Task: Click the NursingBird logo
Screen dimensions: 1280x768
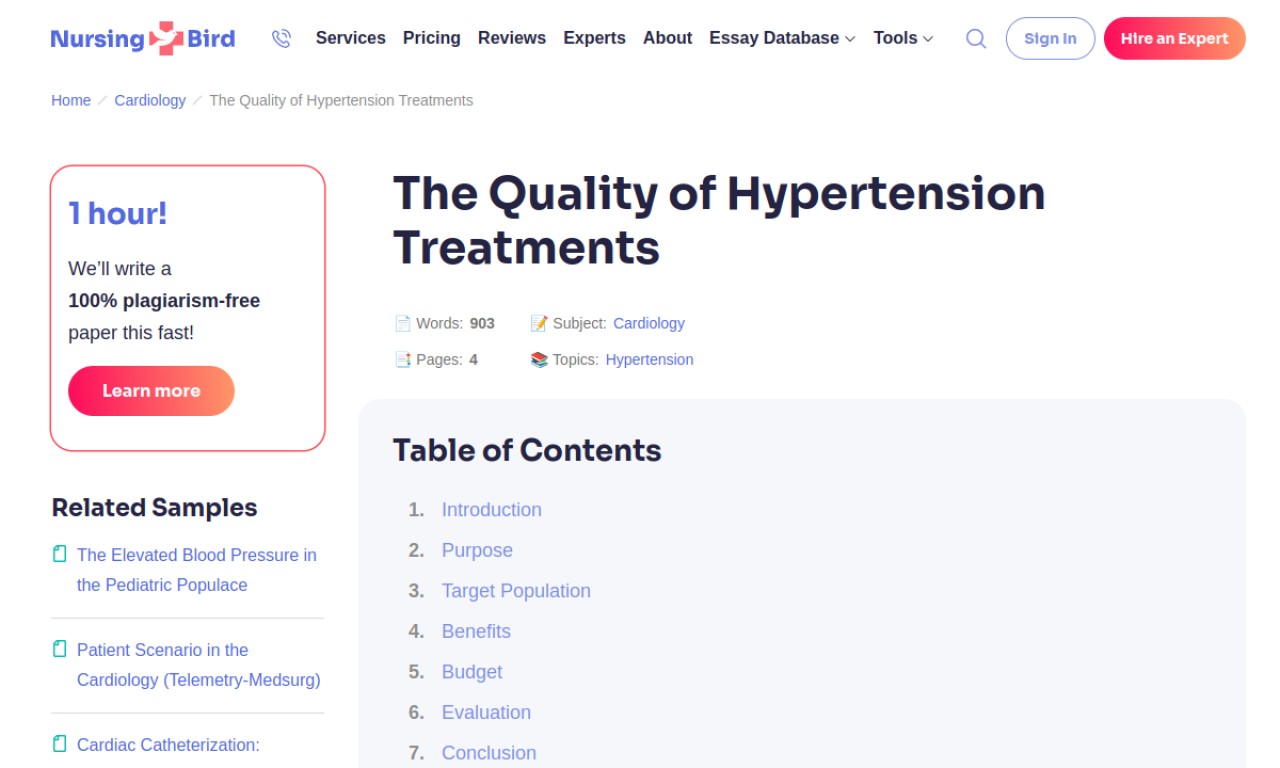Action: tap(143, 39)
